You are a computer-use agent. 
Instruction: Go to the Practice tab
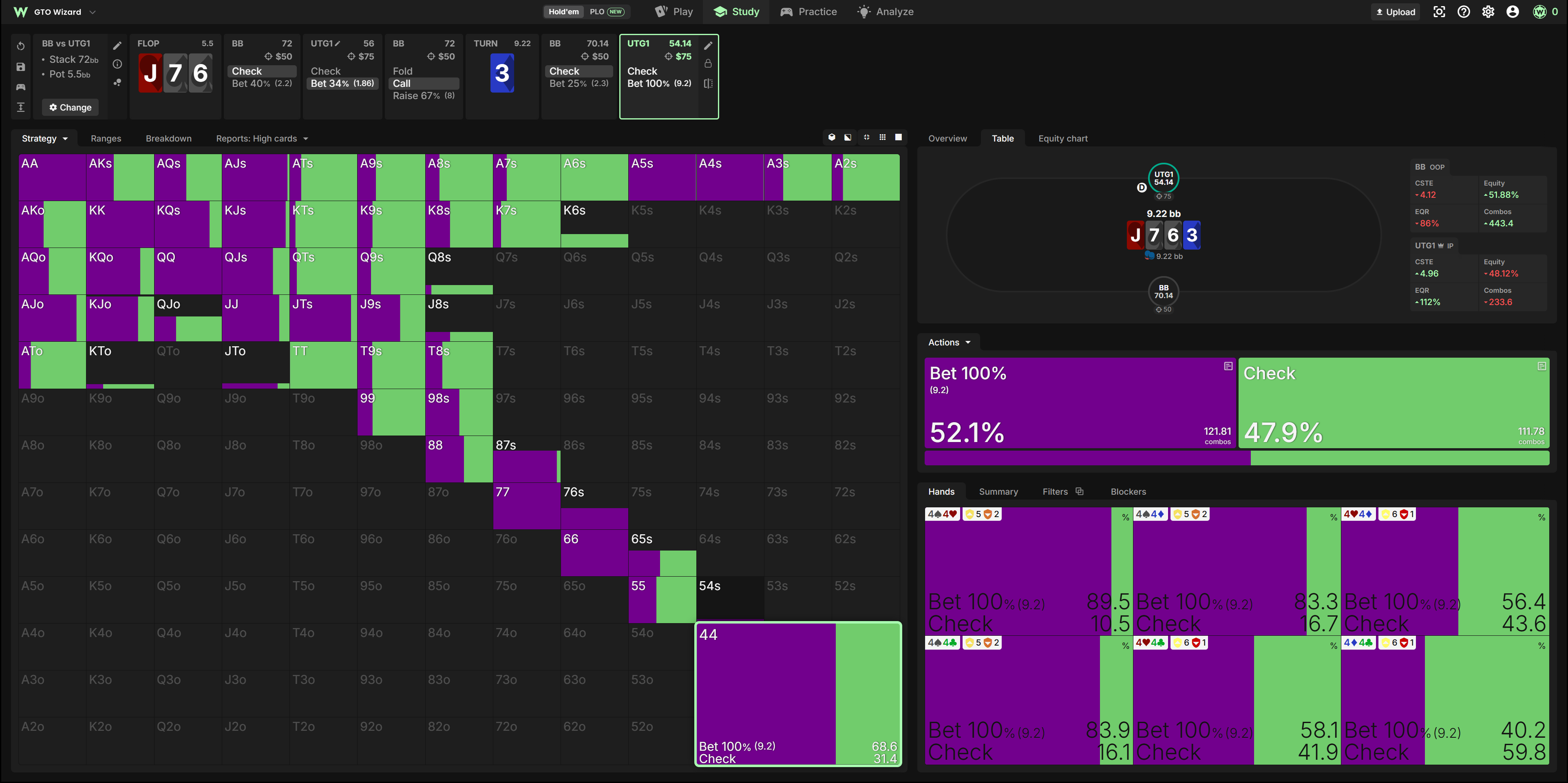[x=808, y=11]
